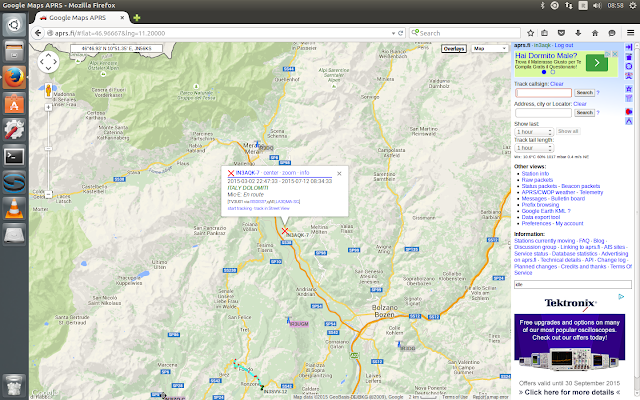640x400 pixels.
Task: Show bookmarks list clipboard icon
Action: [544, 33]
